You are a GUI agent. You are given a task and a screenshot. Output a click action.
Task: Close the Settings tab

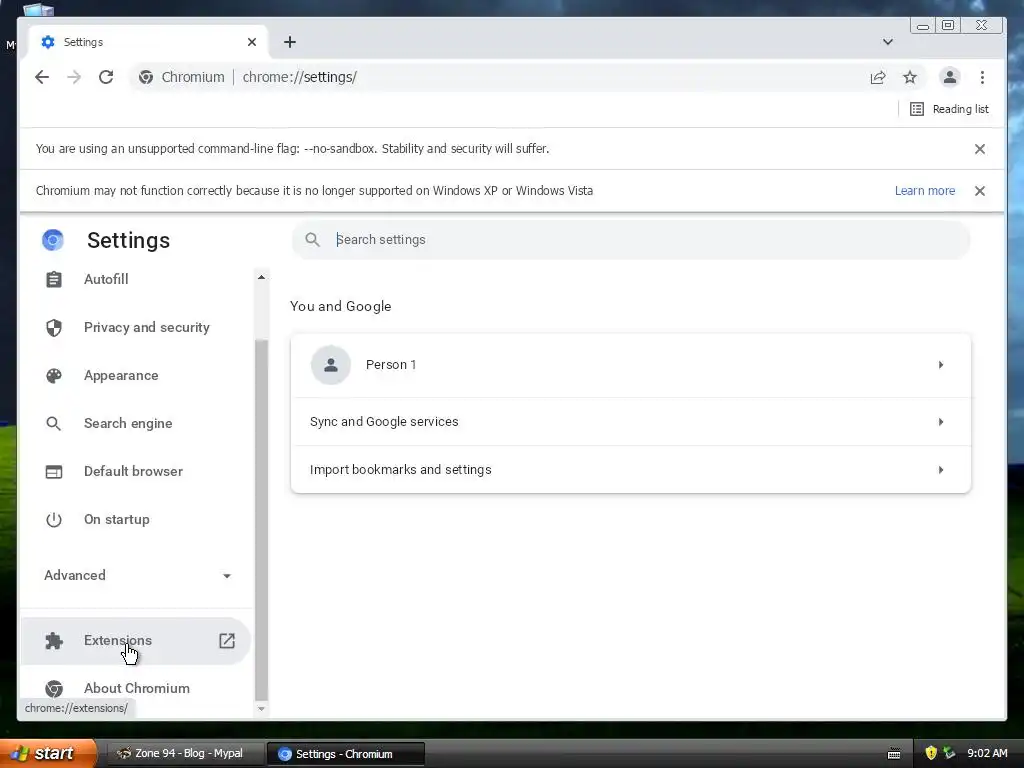tap(252, 42)
